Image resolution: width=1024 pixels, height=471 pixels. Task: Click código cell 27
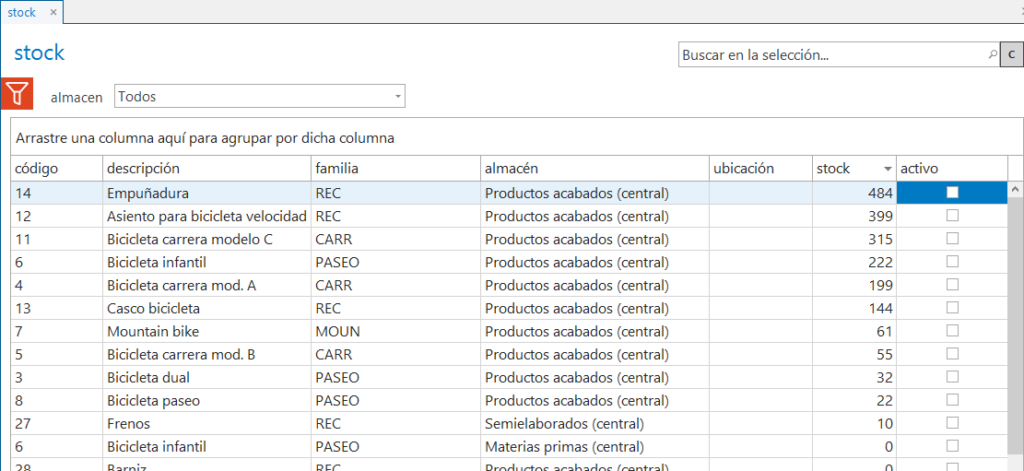coord(56,423)
